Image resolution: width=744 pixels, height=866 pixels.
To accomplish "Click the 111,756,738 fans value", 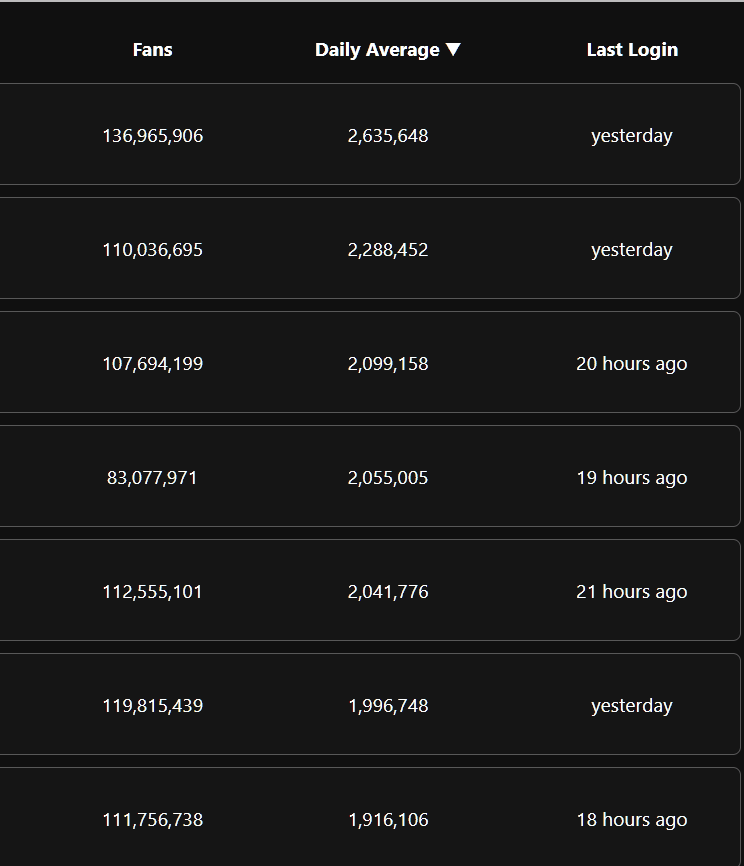I will coord(152,820).
